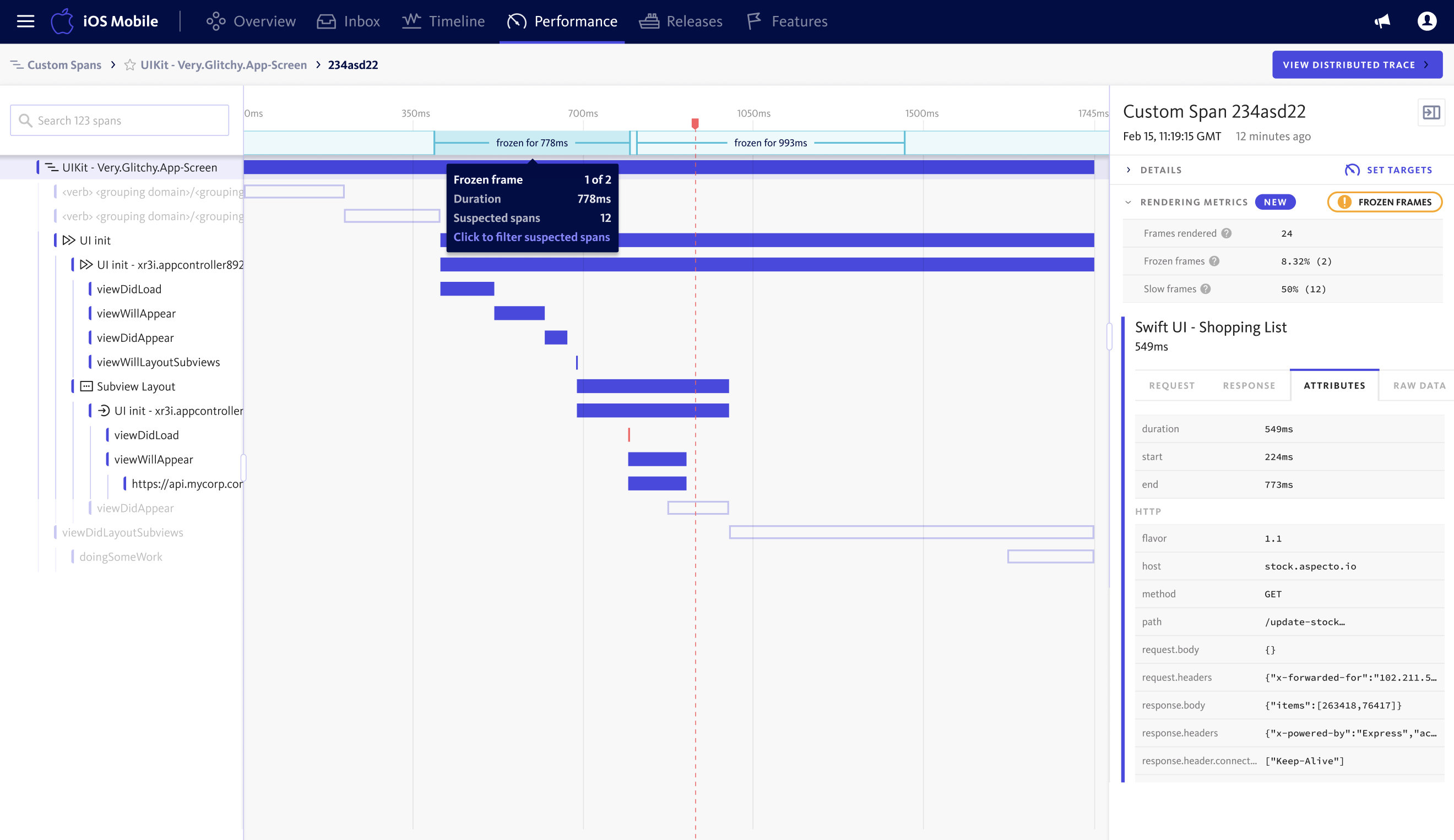
Task: Click the frozen frame tooltip filter link
Action: 531,237
